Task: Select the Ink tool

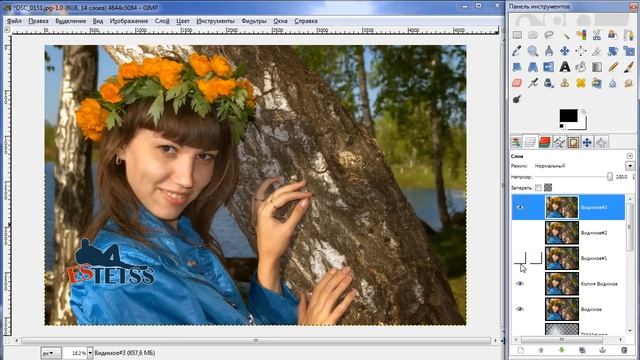Action: pos(549,83)
